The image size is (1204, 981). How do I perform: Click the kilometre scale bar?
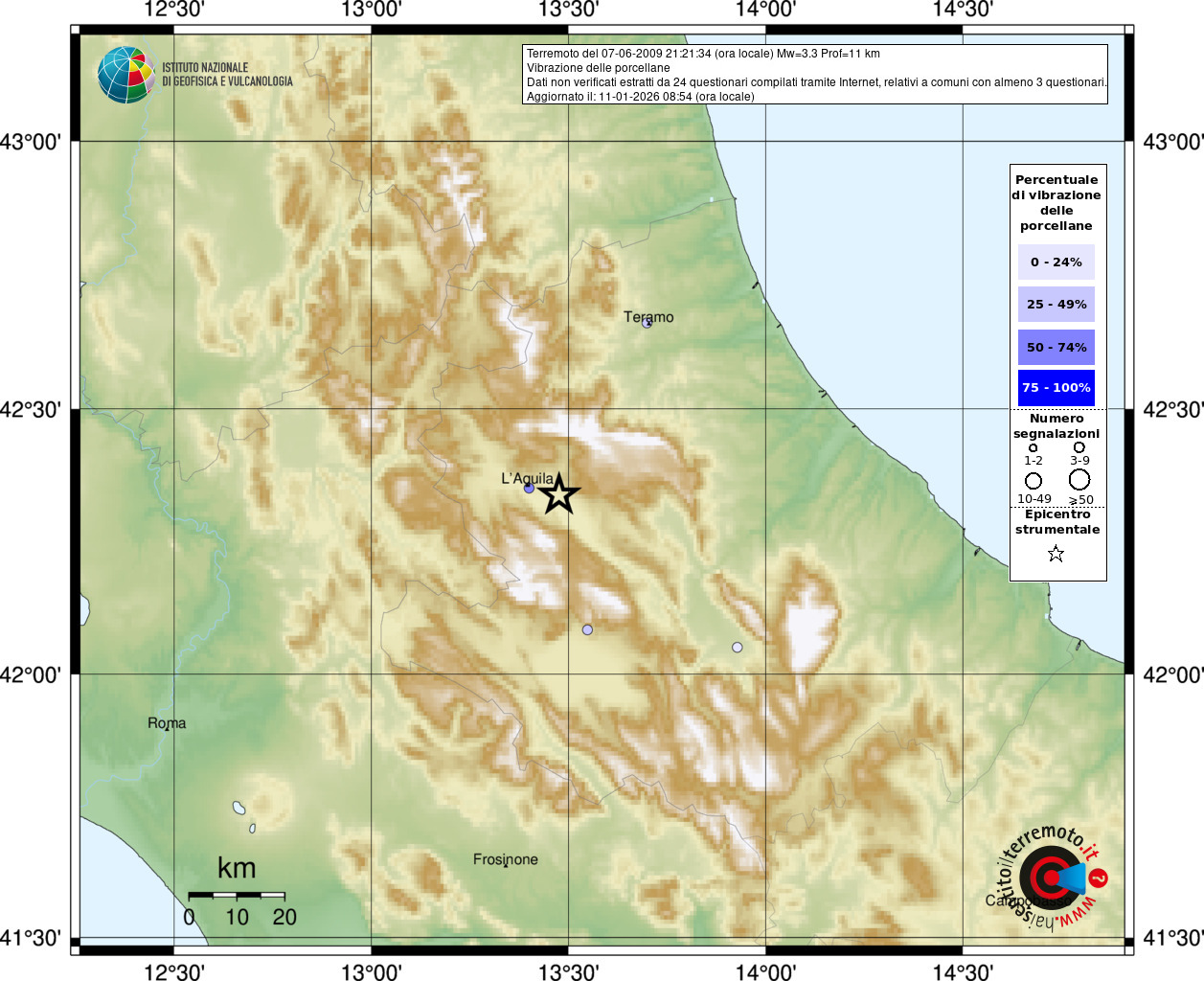point(237,895)
